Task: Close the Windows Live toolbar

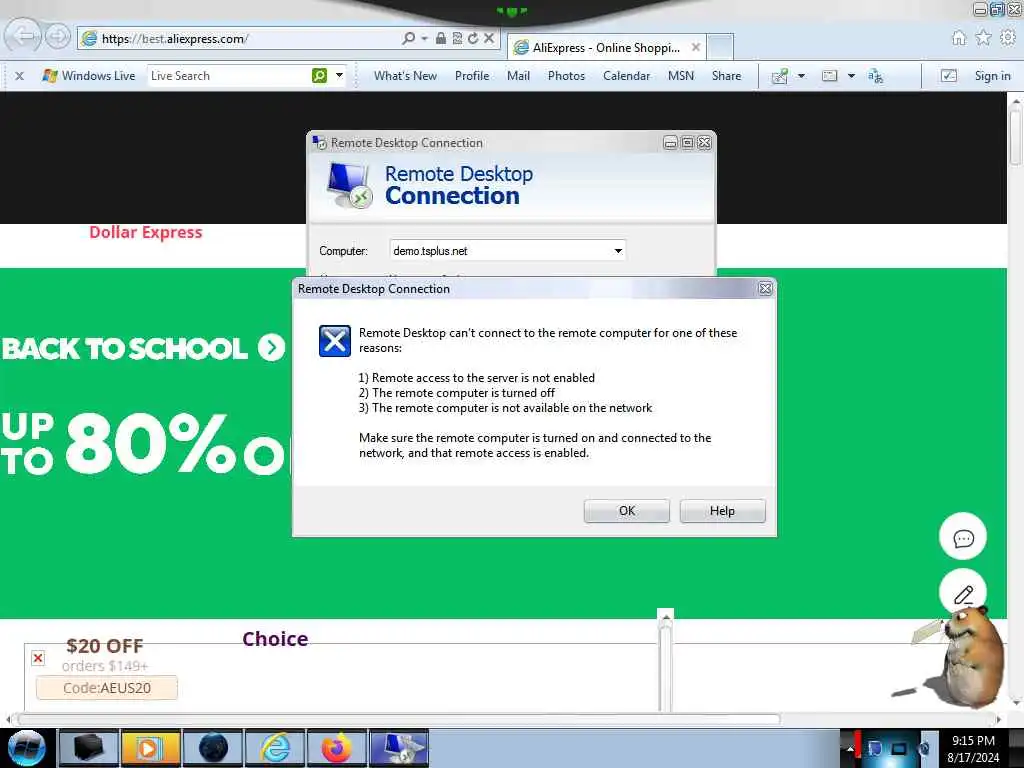Action: tap(20, 76)
